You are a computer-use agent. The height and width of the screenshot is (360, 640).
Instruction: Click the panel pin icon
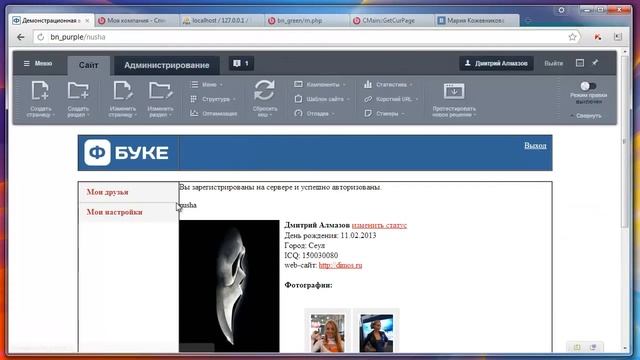coord(596,62)
